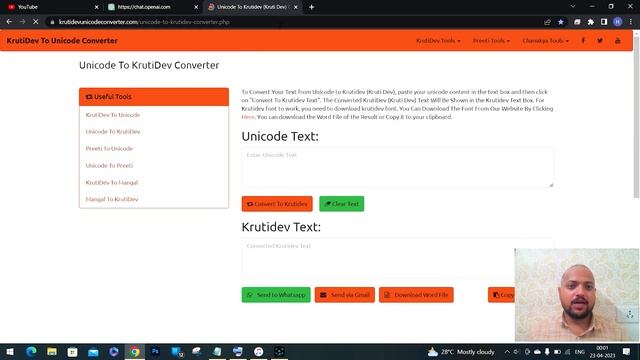The width and height of the screenshot is (640, 360).
Task: Click the Send to Whatsapp button
Action: (x=276, y=295)
